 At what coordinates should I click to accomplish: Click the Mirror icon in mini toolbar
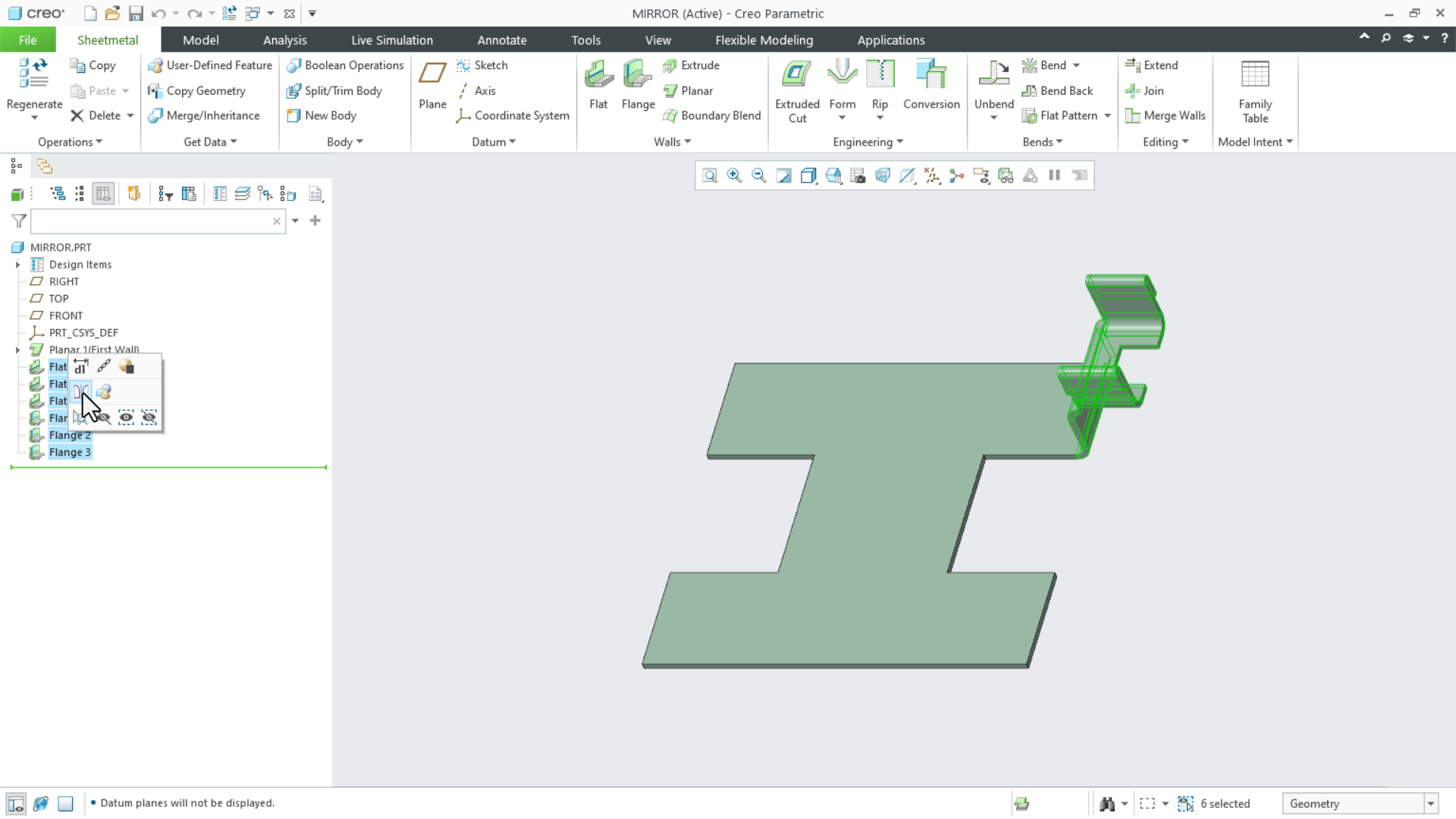tap(81, 392)
